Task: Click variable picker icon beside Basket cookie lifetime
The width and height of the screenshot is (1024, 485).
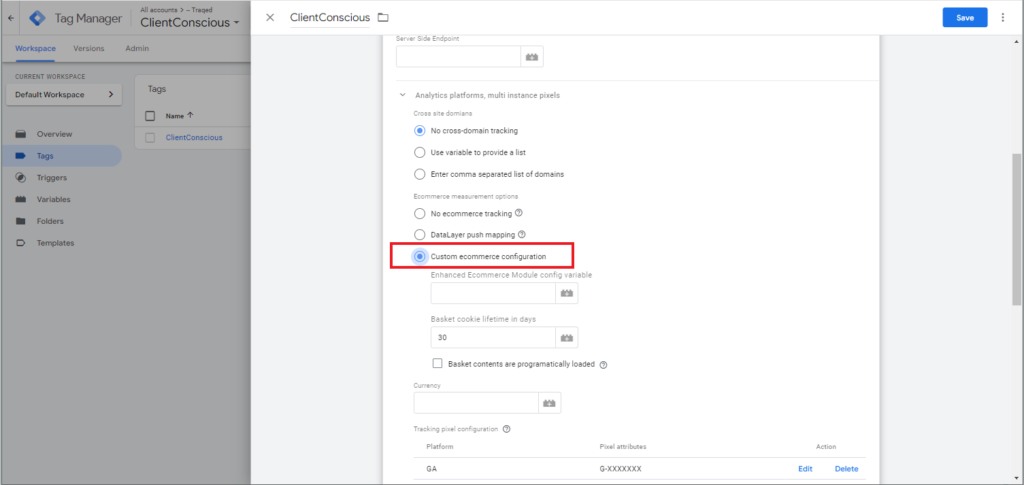Action: pos(565,338)
